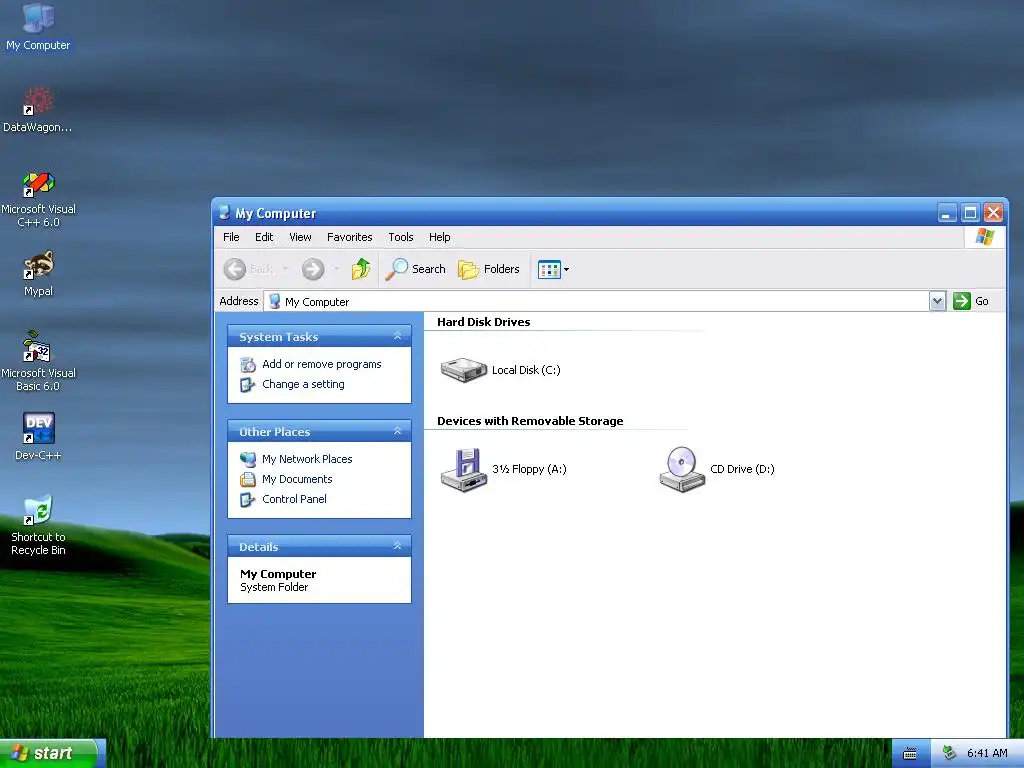Collapse the System Tasks panel
The height and width of the screenshot is (768, 1024).
point(397,336)
